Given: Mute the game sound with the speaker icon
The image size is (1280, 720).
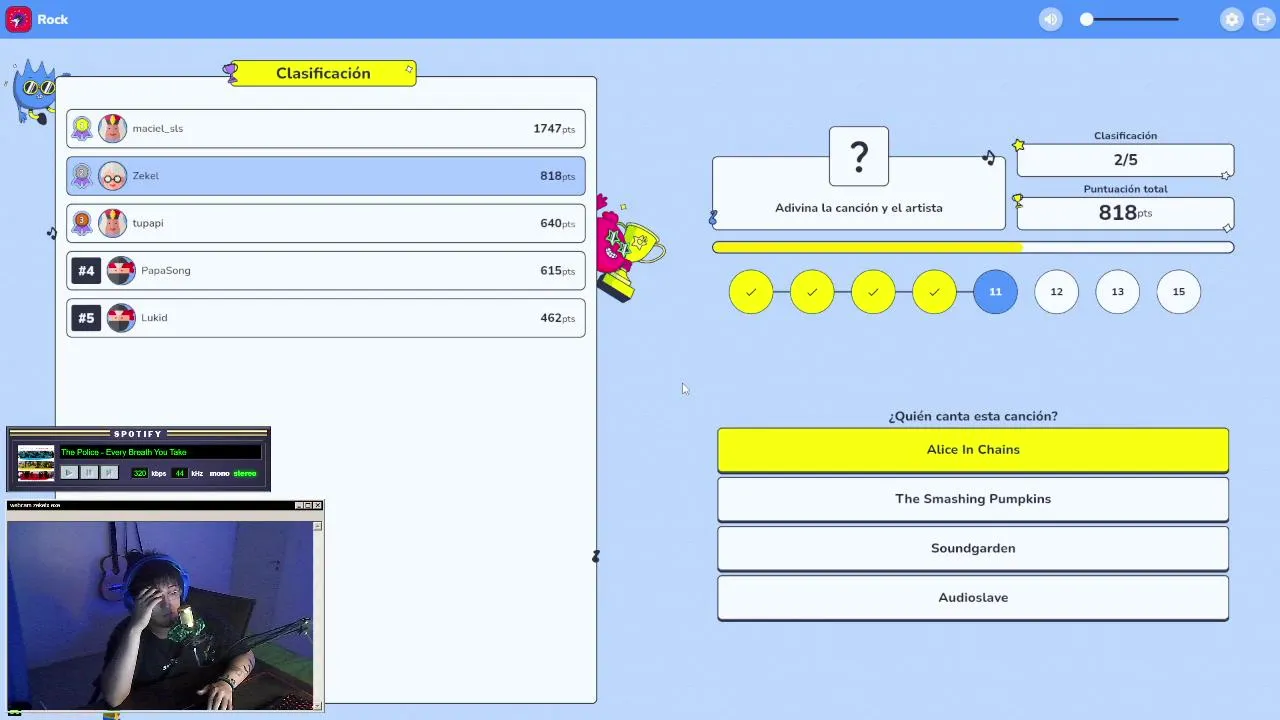Looking at the screenshot, I should pyautogui.click(x=1050, y=19).
